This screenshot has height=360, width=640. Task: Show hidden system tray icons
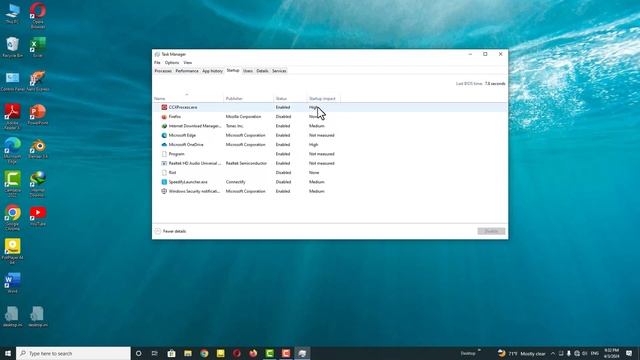[x=553, y=353]
